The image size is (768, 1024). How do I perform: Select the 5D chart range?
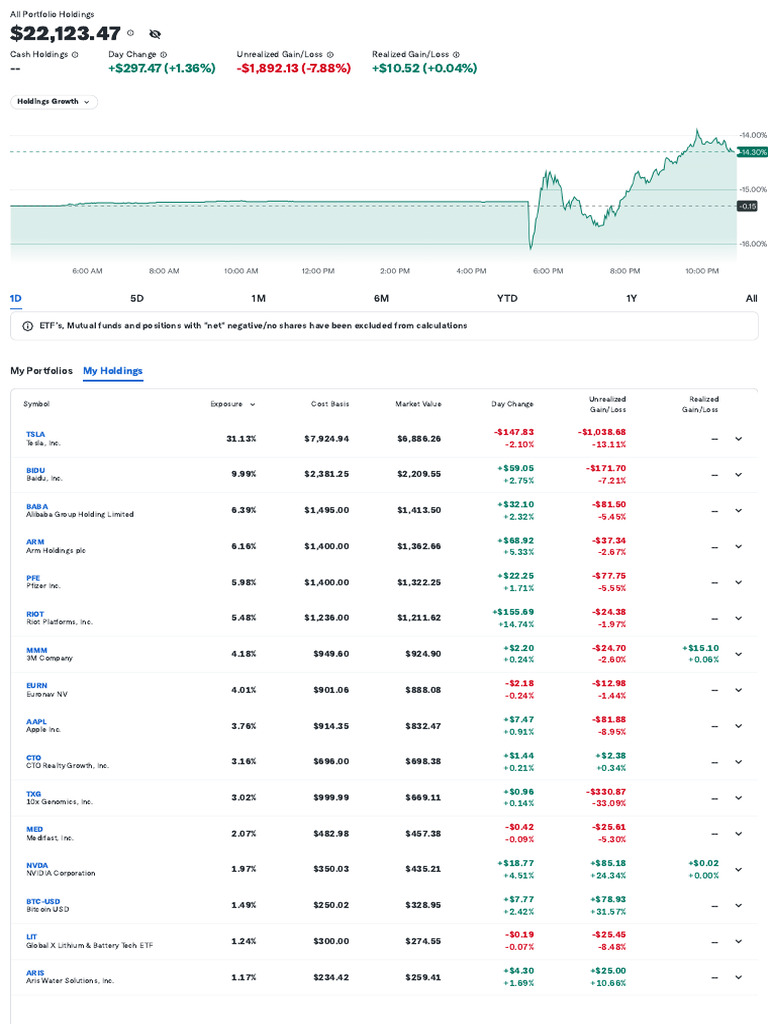137,298
